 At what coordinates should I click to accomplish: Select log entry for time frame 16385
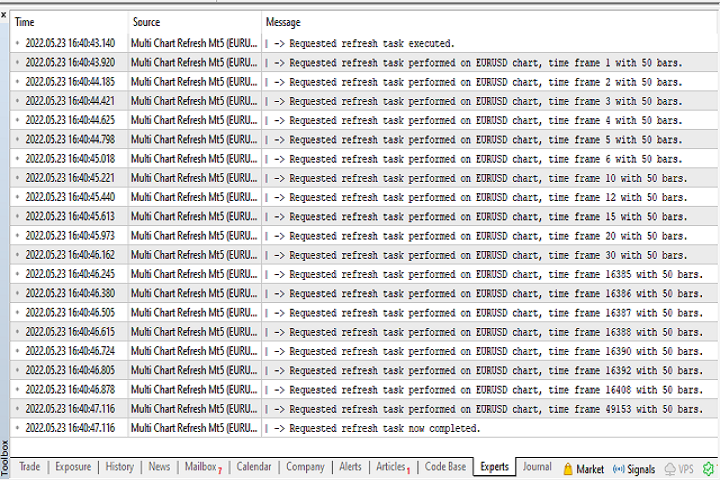pos(365,274)
